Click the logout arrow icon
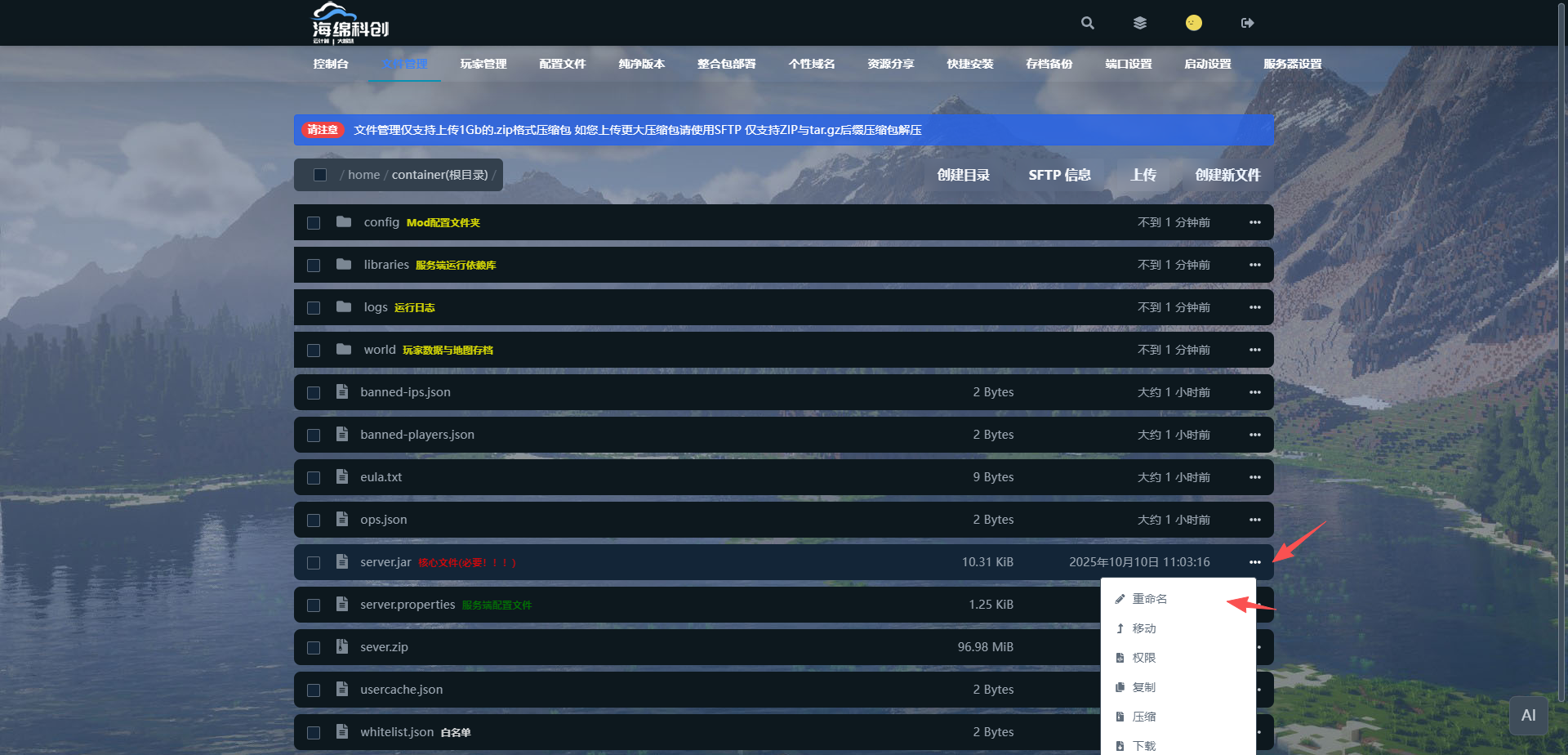This screenshot has height=755, width=1568. pyautogui.click(x=1247, y=23)
